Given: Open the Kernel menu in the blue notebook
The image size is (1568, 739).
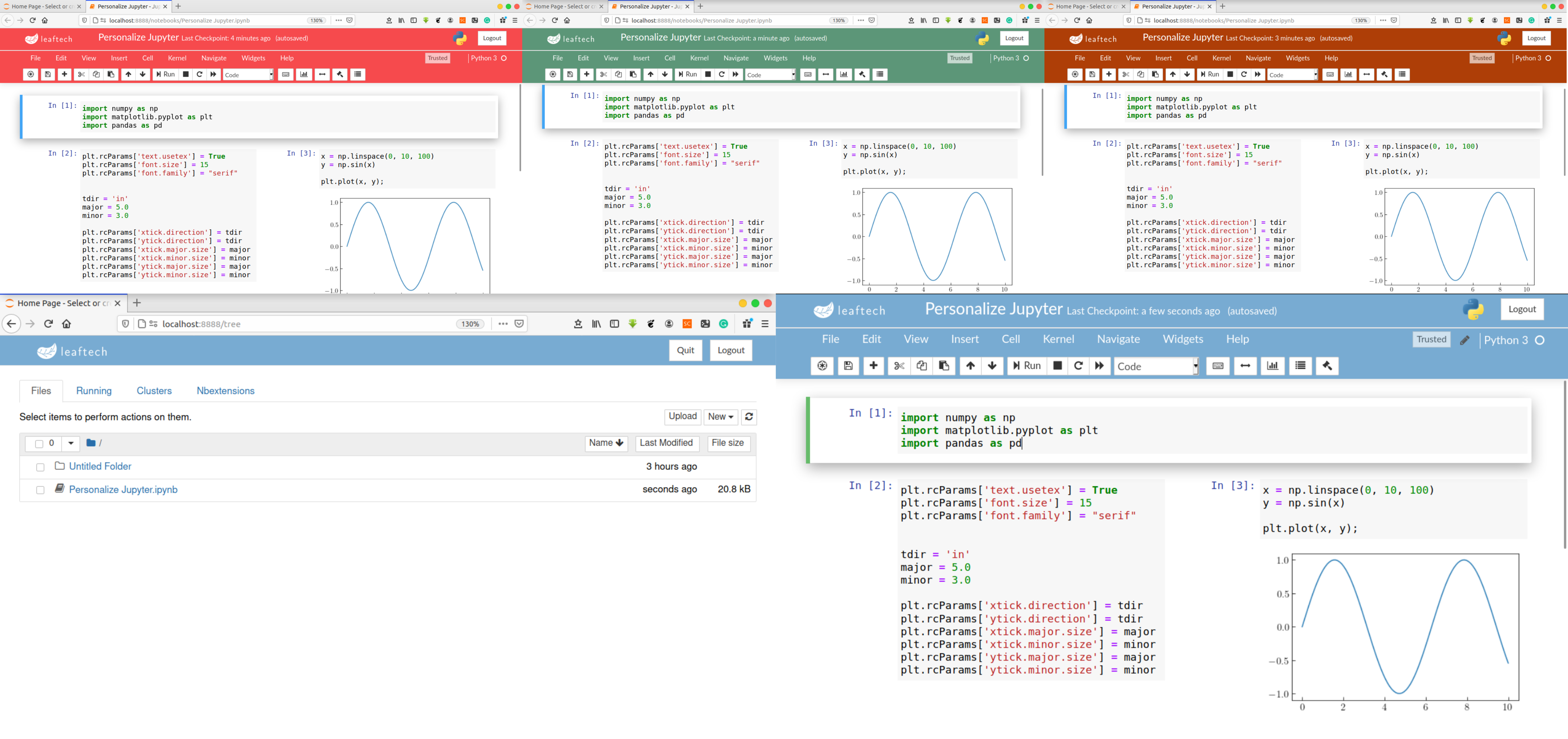Looking at the screenshot, I should [x=1058, y=339].
